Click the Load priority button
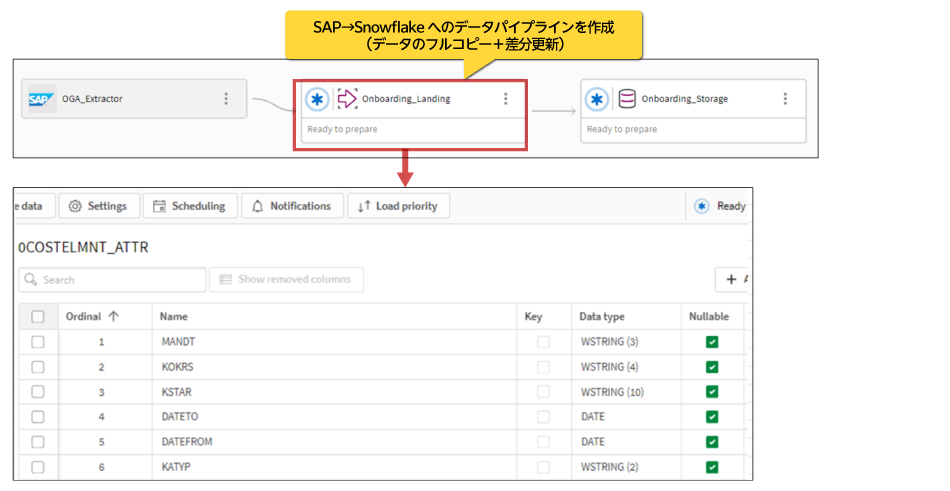This screenshot has width=950, height=491. [x=398, y=206]
